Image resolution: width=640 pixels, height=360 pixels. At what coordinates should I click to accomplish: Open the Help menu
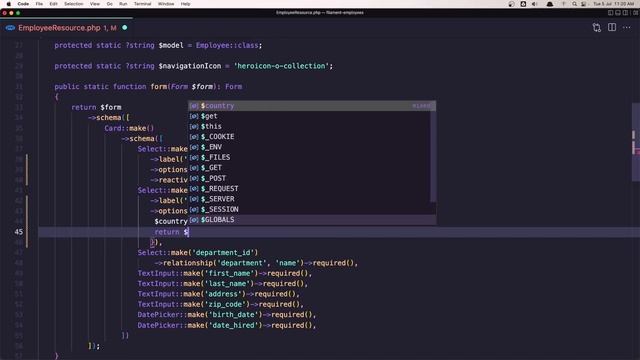[185, 4]
